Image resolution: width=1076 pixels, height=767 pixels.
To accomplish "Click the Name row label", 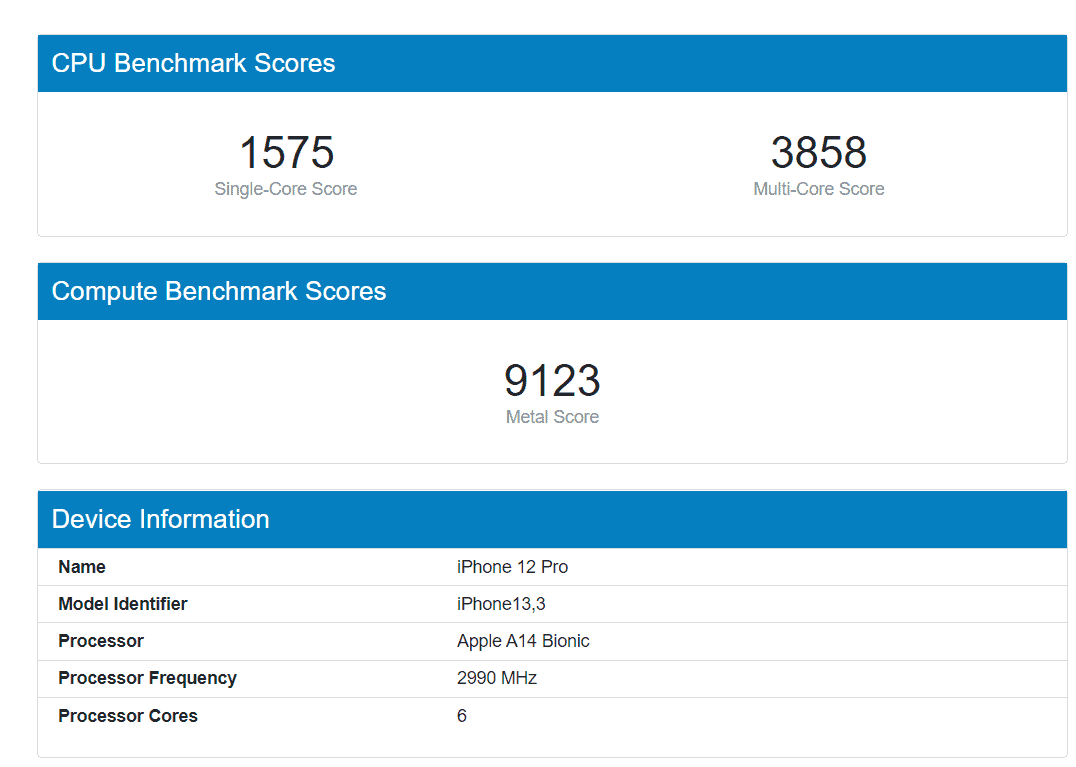I will pos(82,567).
